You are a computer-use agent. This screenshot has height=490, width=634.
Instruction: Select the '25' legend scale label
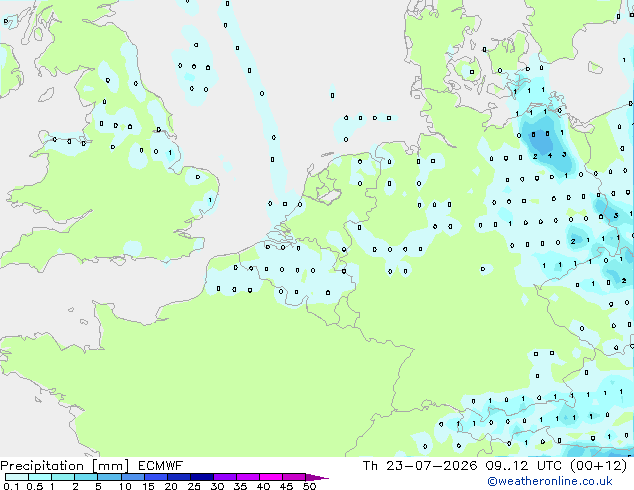point(194,486)
